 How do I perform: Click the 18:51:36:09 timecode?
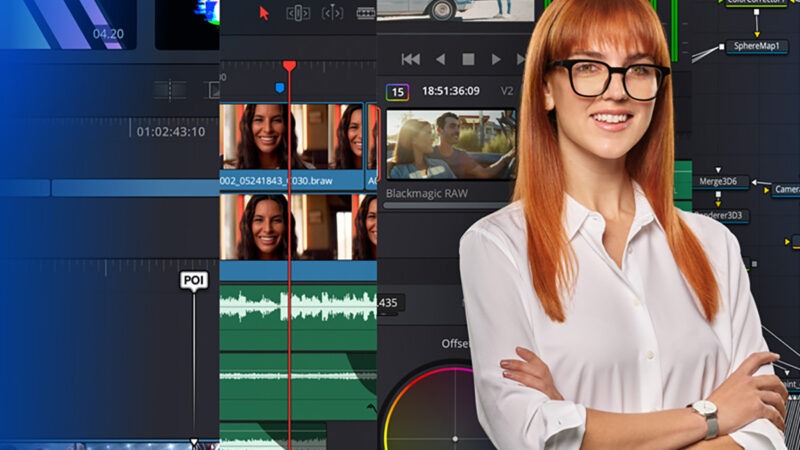[451, 91]
